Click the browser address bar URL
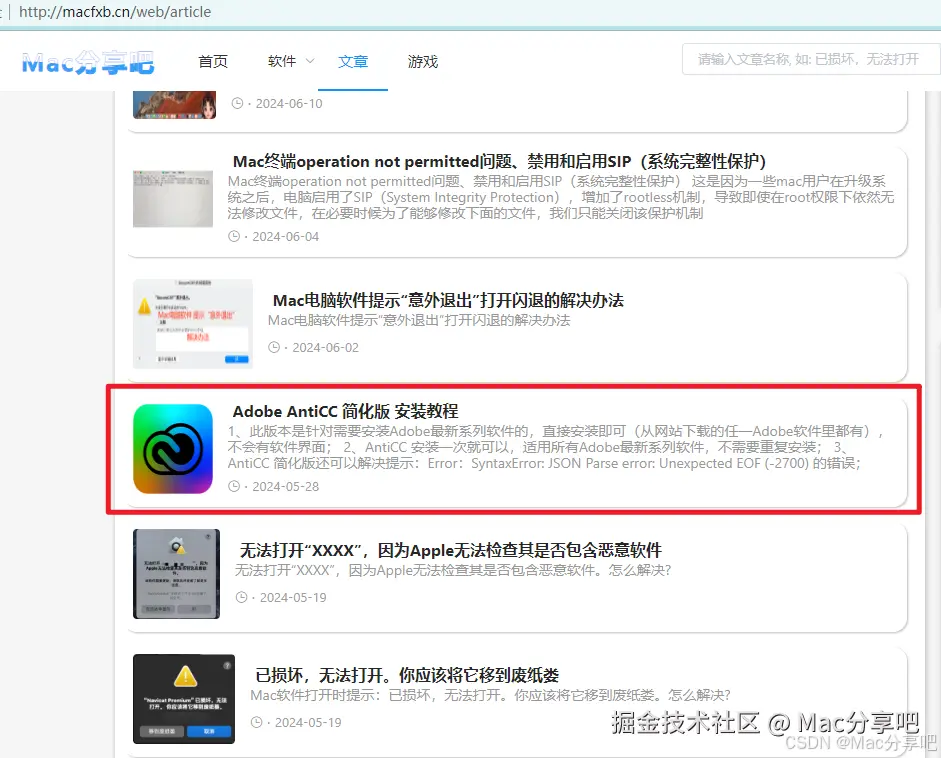 pyautogui.click(x=115, y=12)
